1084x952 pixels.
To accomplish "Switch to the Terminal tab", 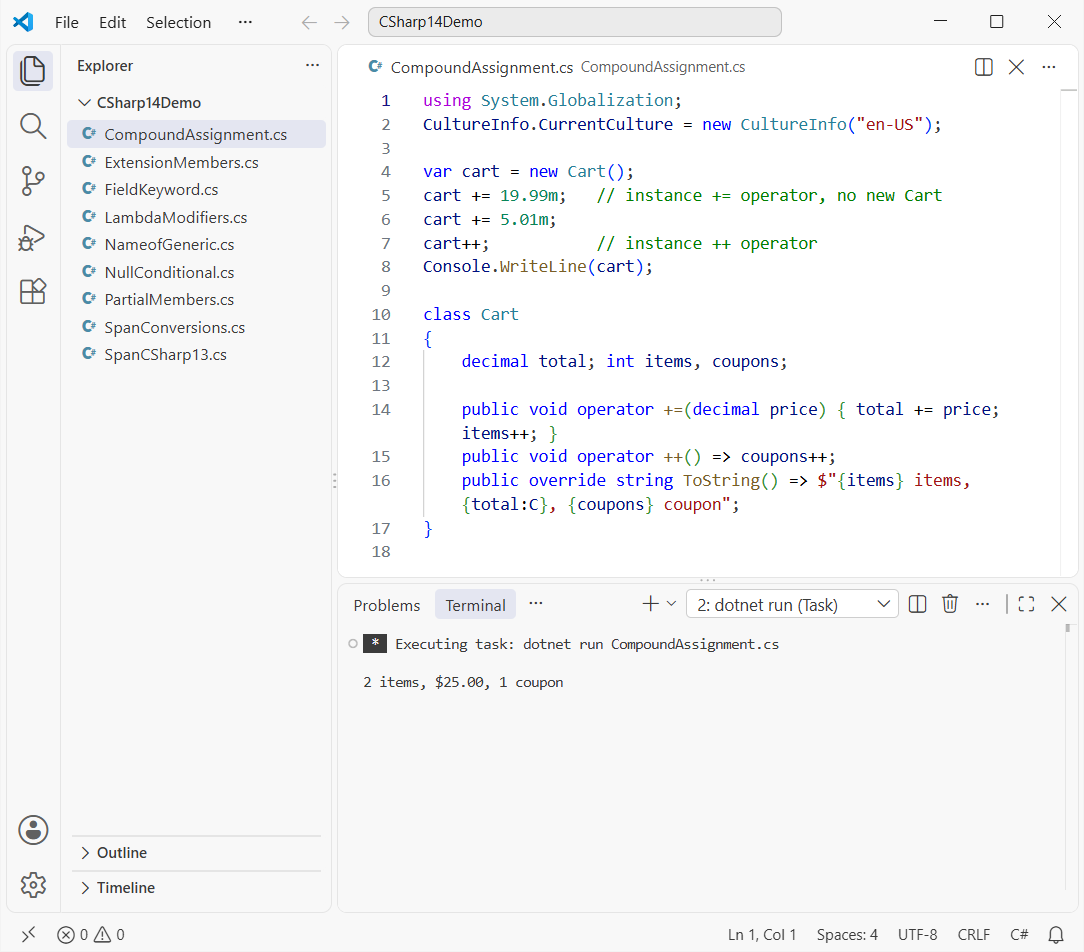I will point(475,605).
